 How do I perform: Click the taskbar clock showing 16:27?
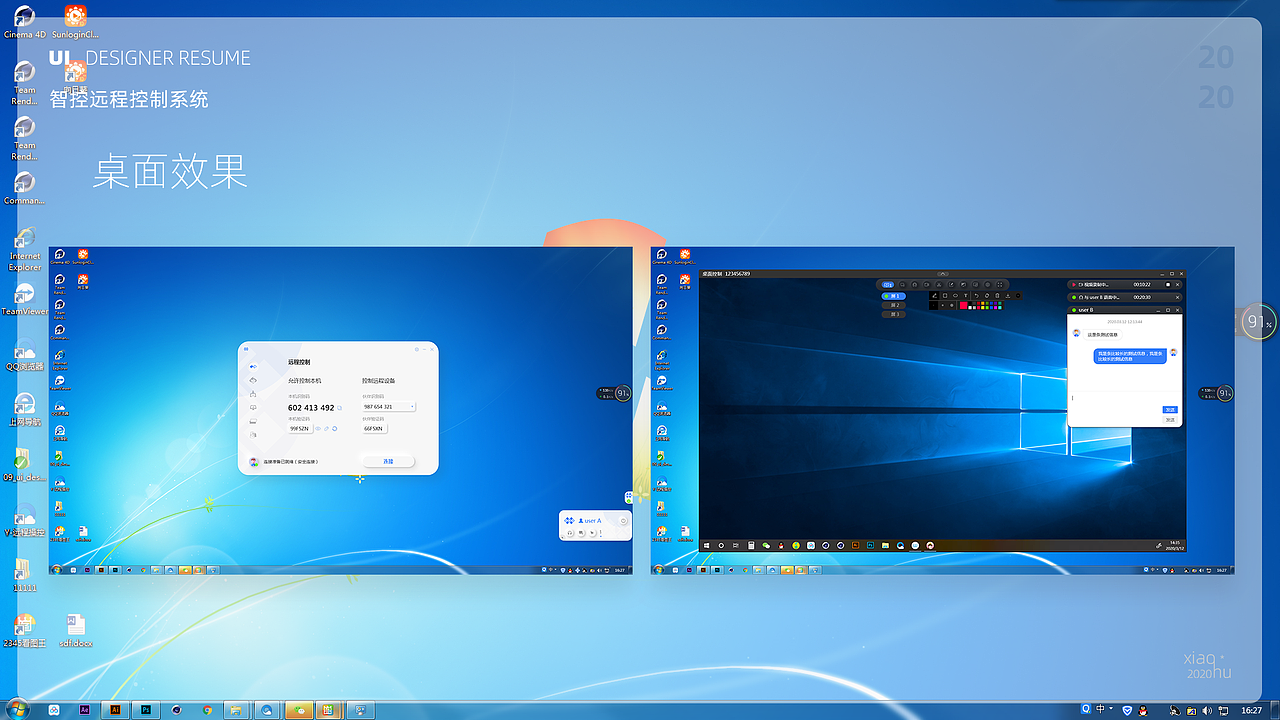click(x=1251, y=711)
